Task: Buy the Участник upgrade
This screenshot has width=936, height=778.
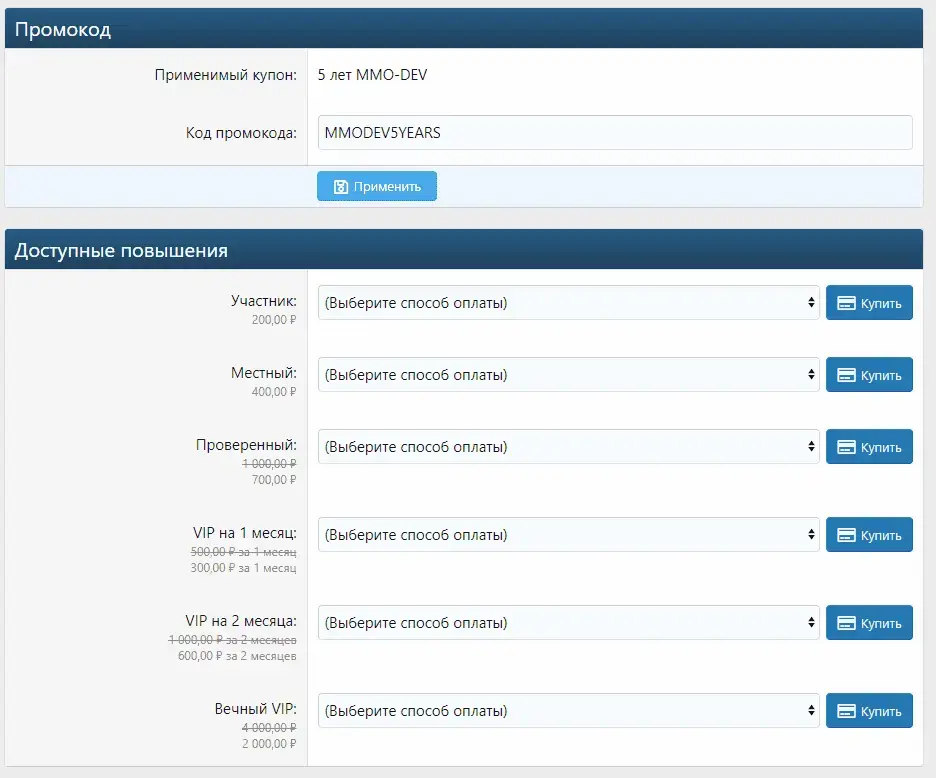Action: [x=869, y=303]
